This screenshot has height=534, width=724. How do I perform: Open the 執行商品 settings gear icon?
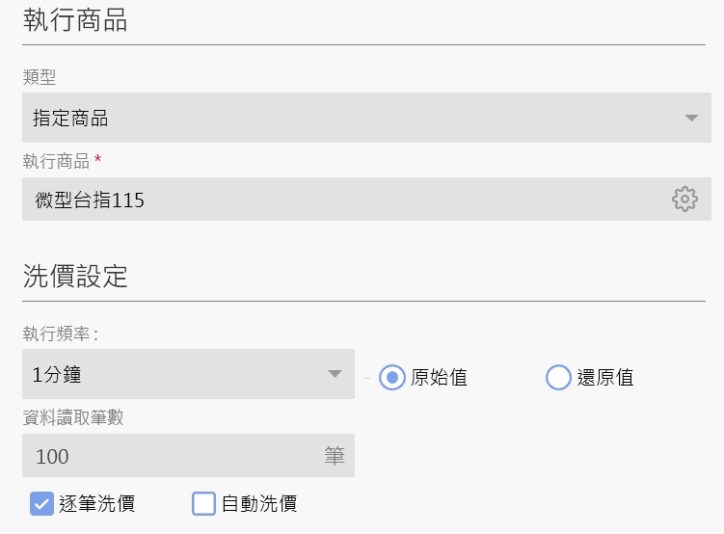(684, 199)
